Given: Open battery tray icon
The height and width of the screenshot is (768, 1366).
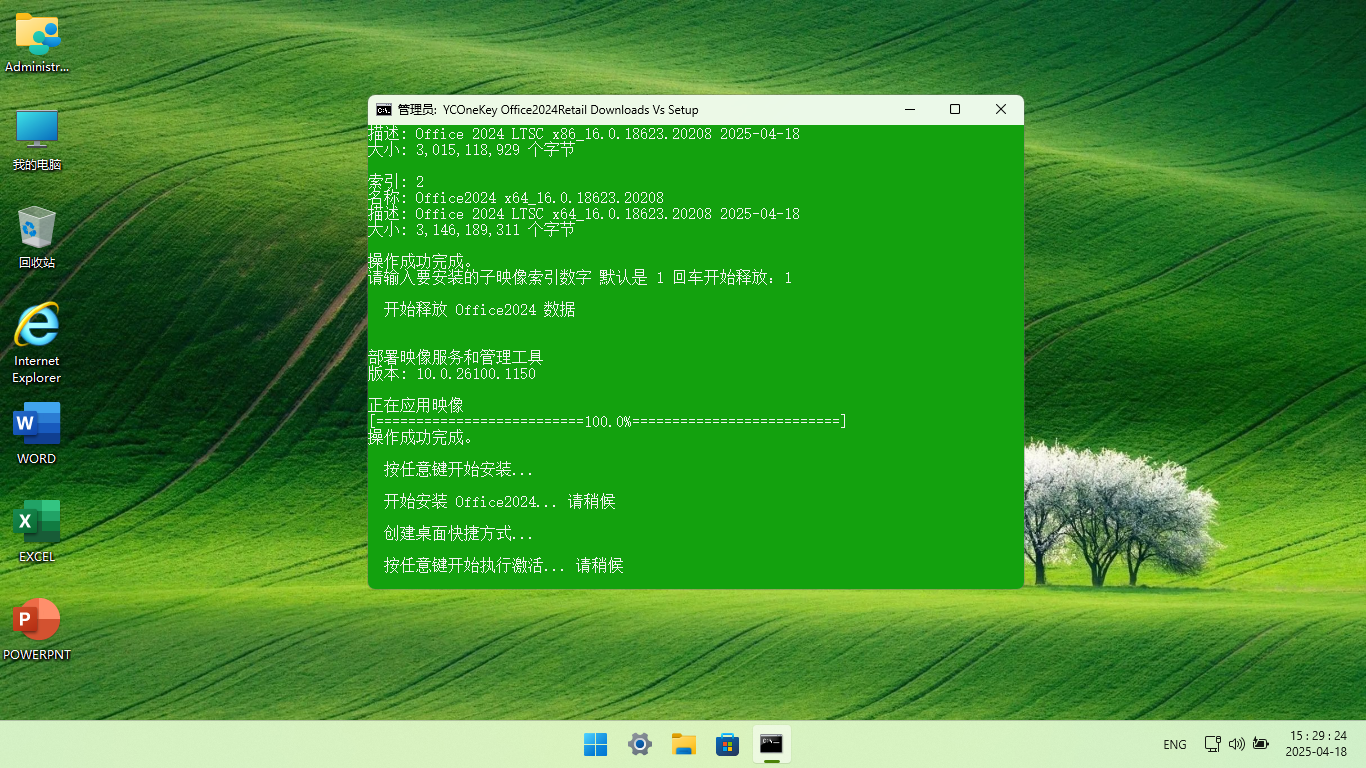Looking at the screenshot, I should coord(1261,744).
